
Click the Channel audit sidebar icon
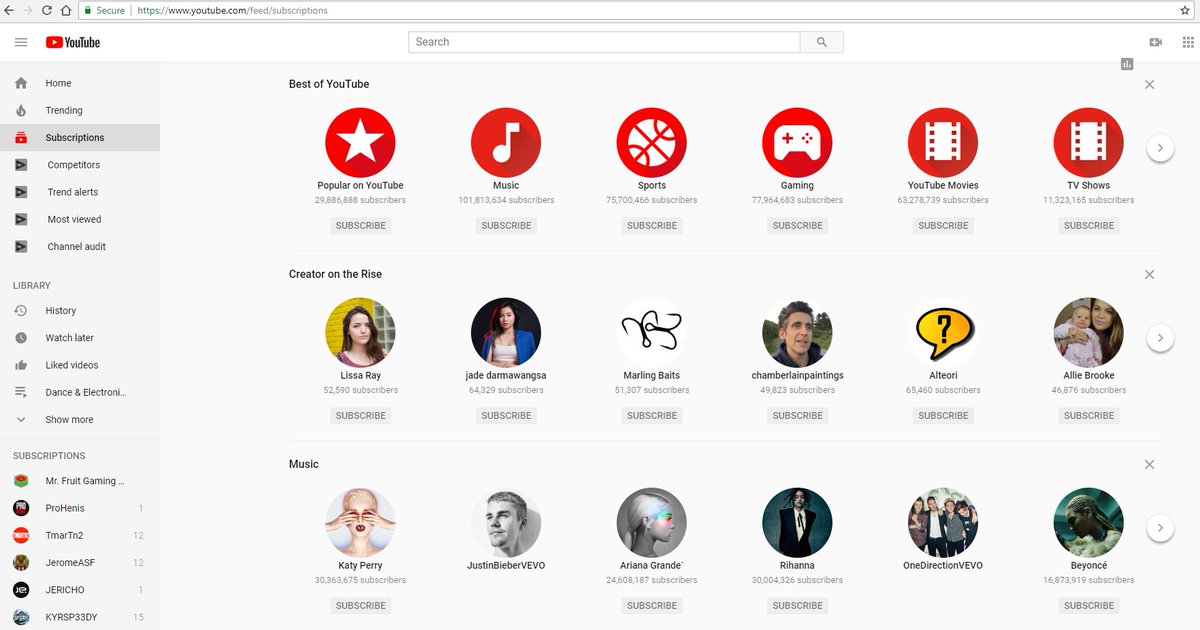pyautogui.click(x=21, y=246)
